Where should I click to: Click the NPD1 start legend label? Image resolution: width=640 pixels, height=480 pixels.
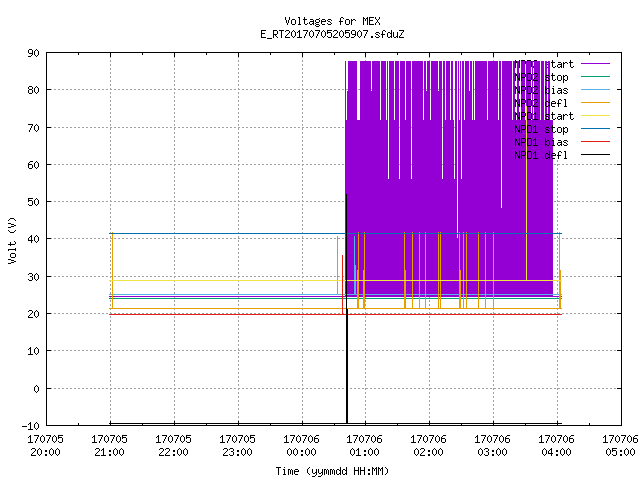coord(544,116)
